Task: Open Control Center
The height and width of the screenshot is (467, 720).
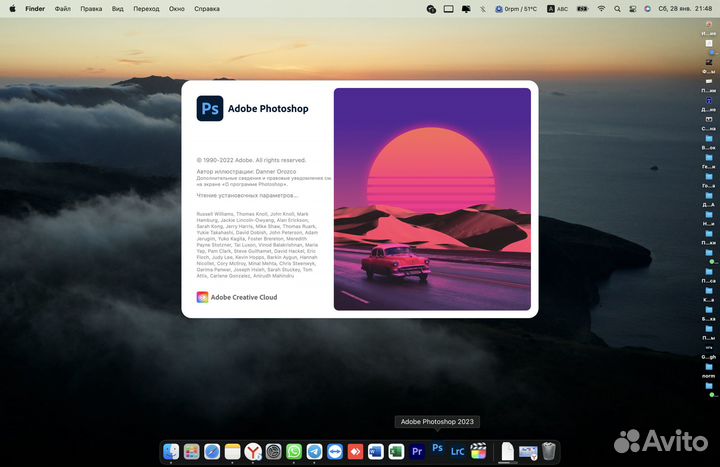Action: [633, 9]
